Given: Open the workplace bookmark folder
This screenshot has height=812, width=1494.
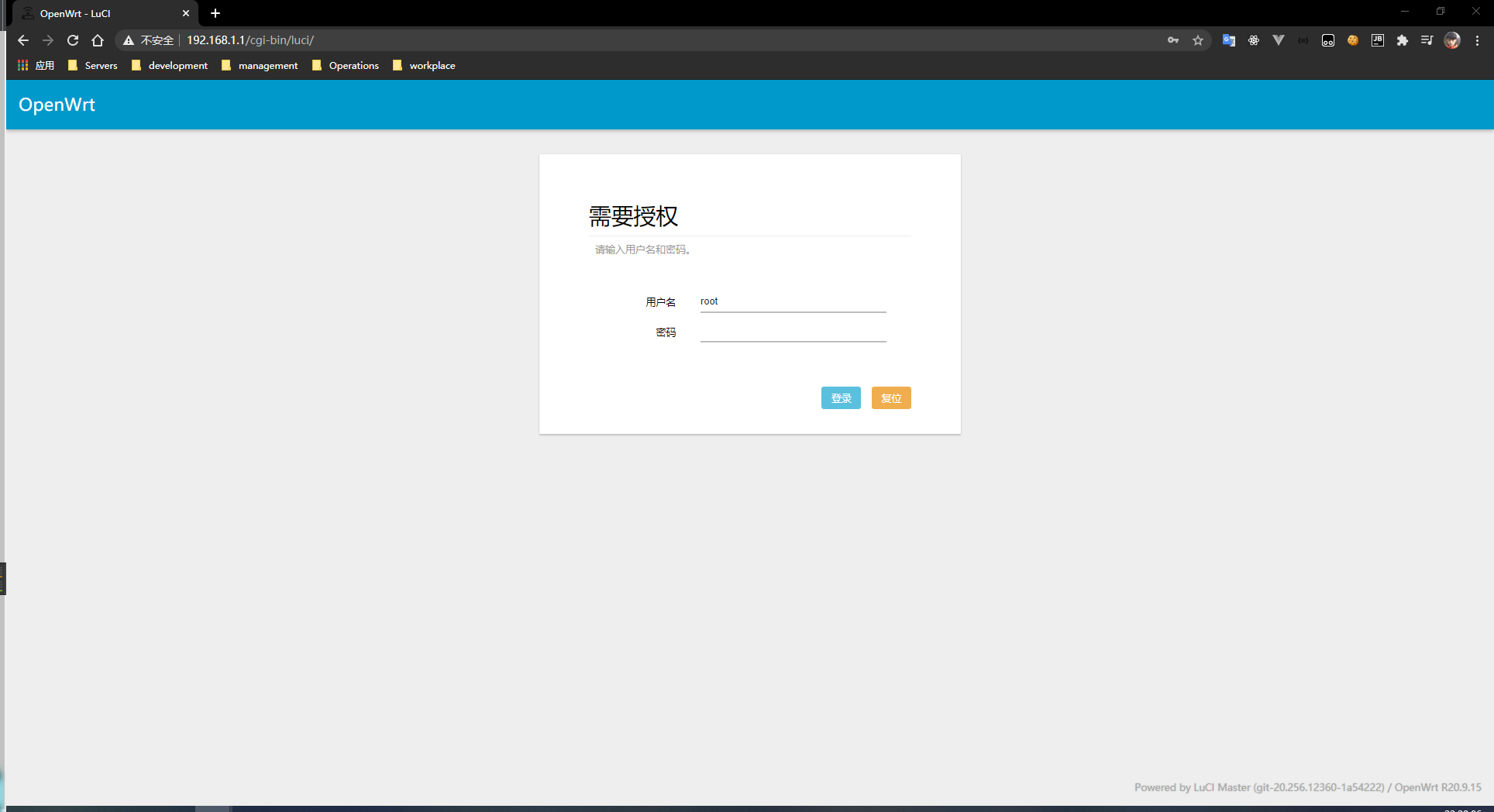Looking at the screenshot, I should click(x=424, y=66).
